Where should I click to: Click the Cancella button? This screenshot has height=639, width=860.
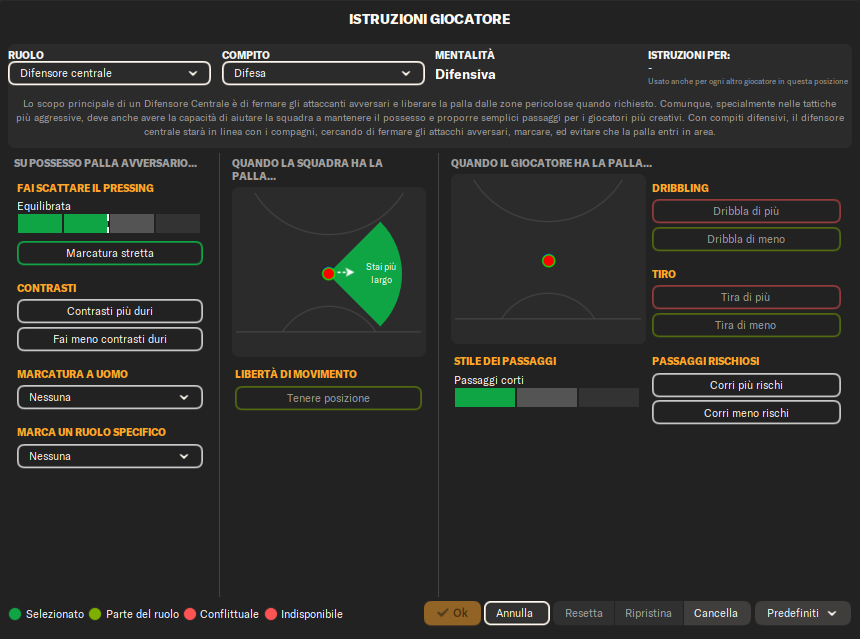(715, 613)
